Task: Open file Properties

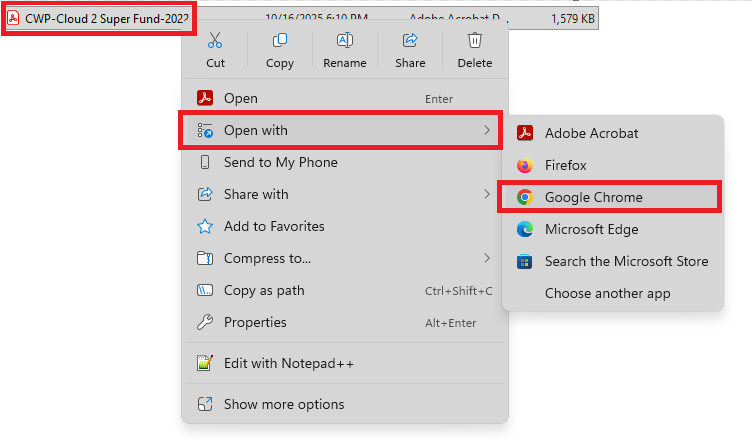Action: coord(255,322)
